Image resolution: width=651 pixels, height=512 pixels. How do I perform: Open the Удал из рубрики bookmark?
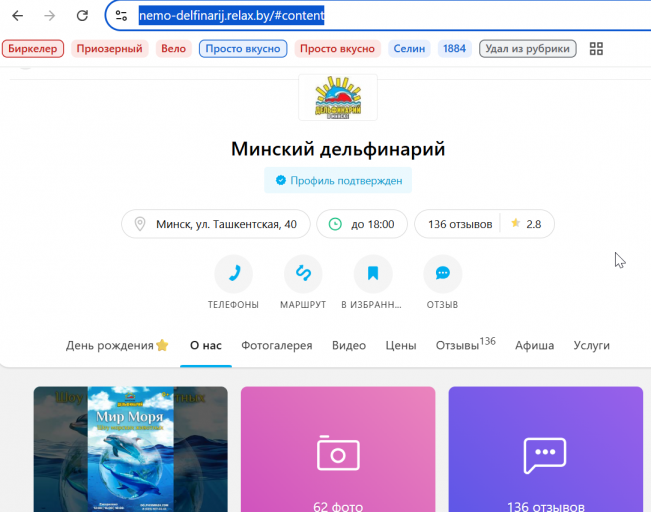click(528, 49)
